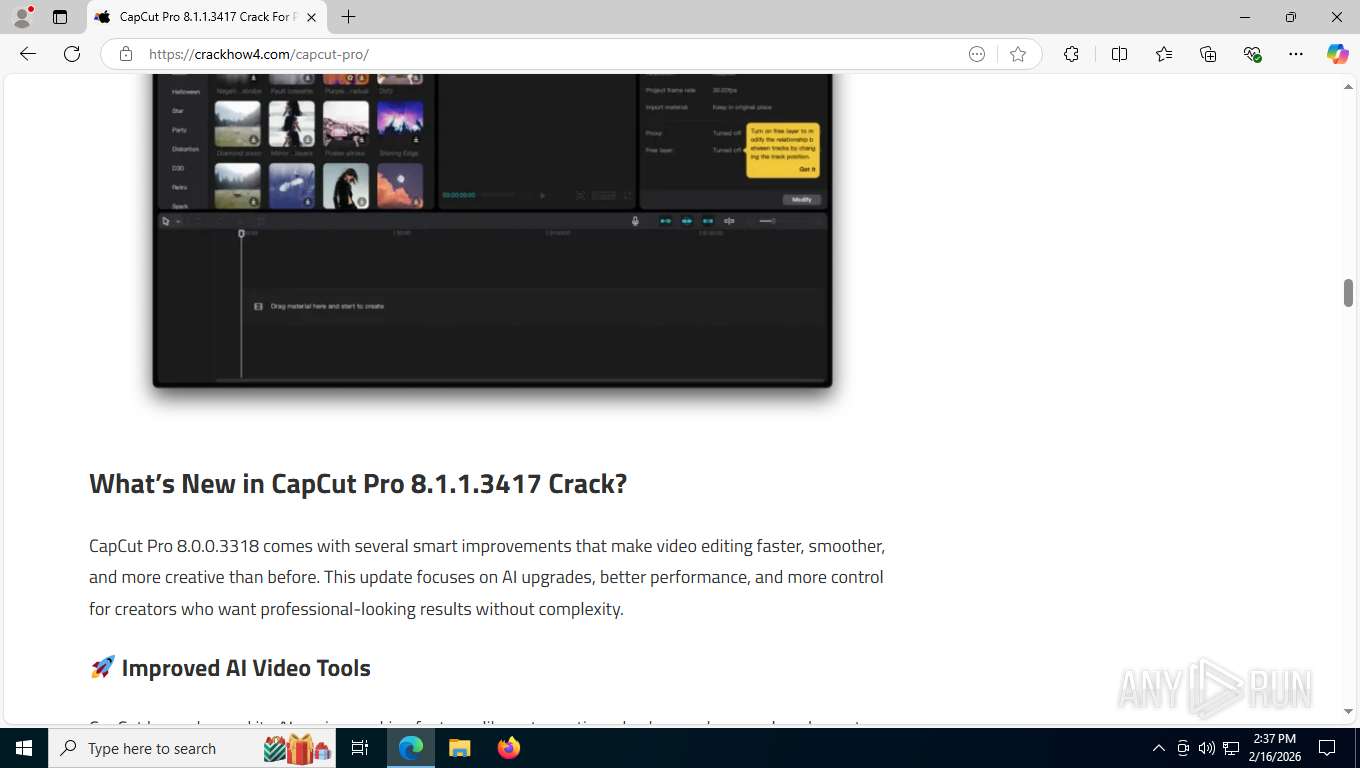Refresh the current page

pos(72,54)
